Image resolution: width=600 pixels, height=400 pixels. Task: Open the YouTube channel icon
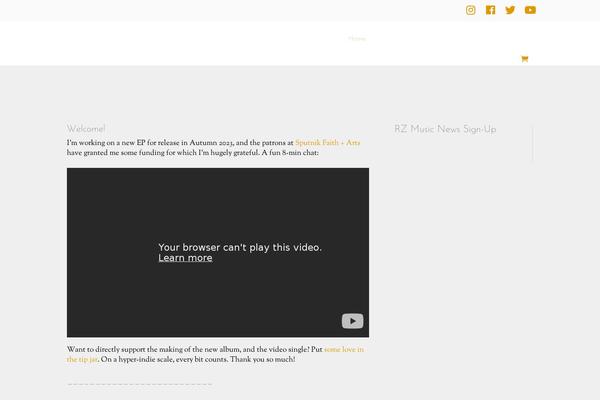coord(530,10)
